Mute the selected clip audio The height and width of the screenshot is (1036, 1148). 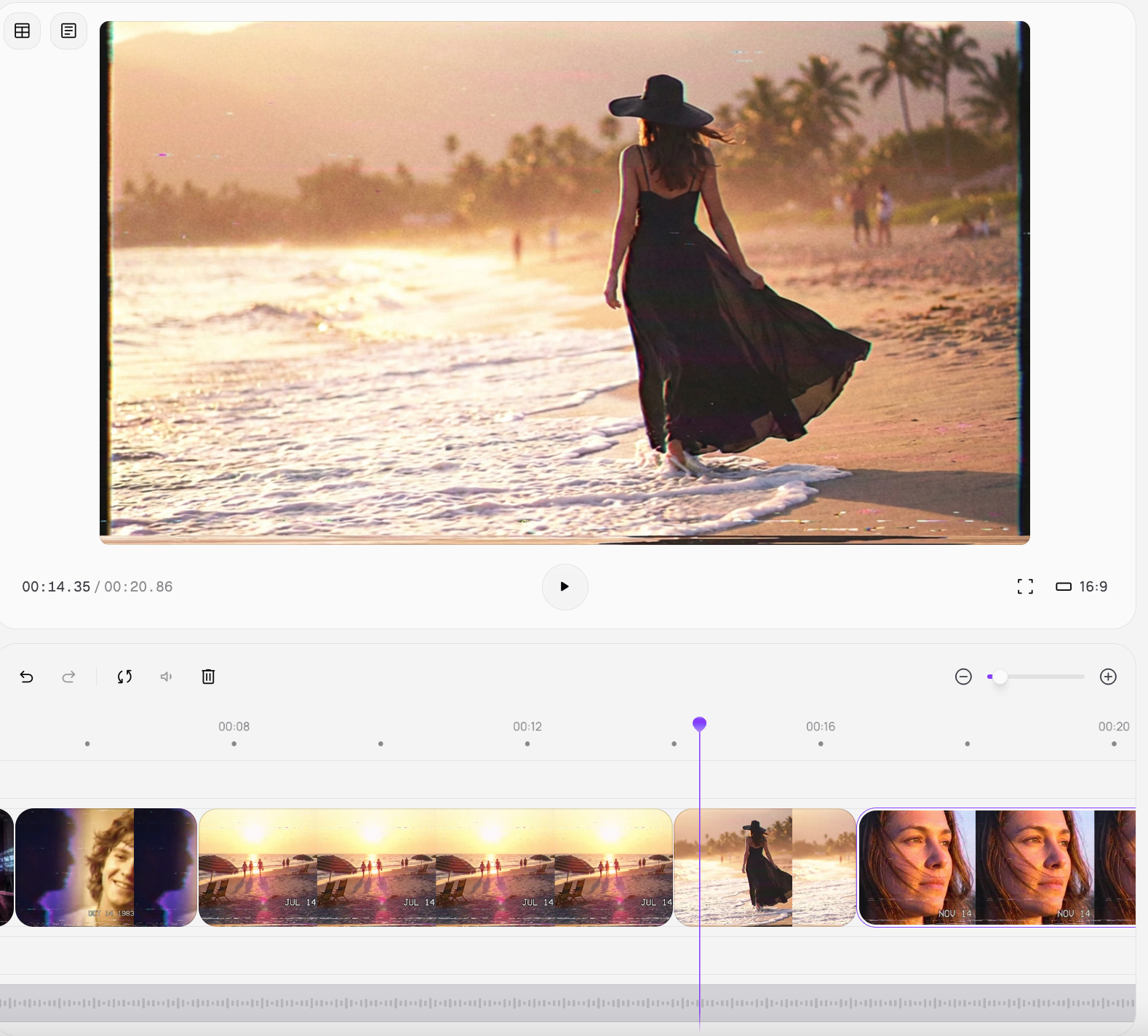click(167, 677)
